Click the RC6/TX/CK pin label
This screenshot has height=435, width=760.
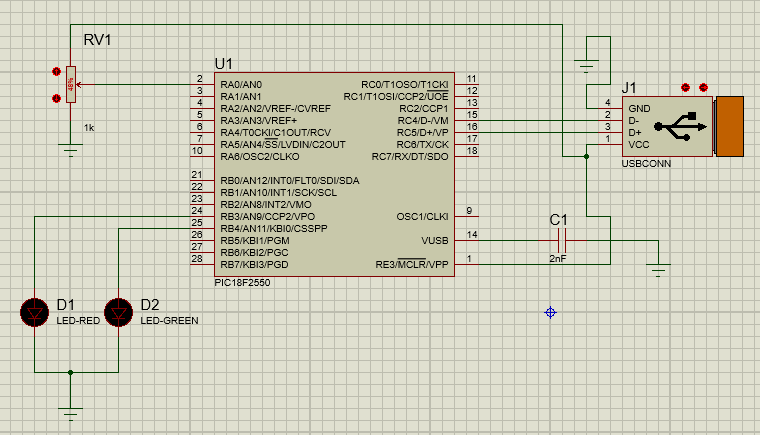click(423, 145)
